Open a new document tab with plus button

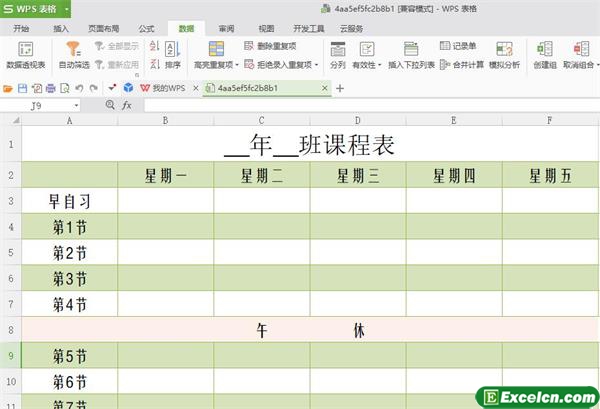340,88
